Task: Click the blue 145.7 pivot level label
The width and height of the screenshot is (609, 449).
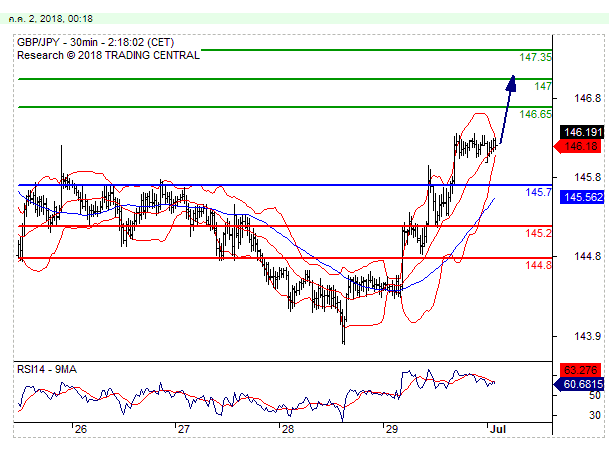Action: pyautogui.click(x=538, y=192)
